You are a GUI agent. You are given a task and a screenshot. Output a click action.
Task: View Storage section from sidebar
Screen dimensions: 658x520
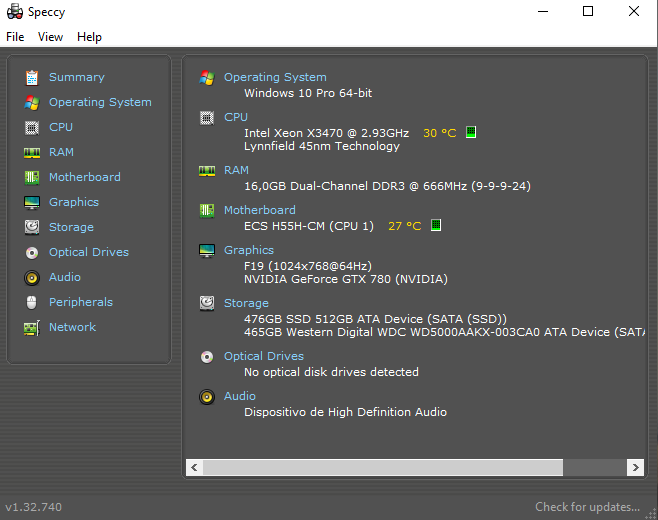tap(71, 227)
